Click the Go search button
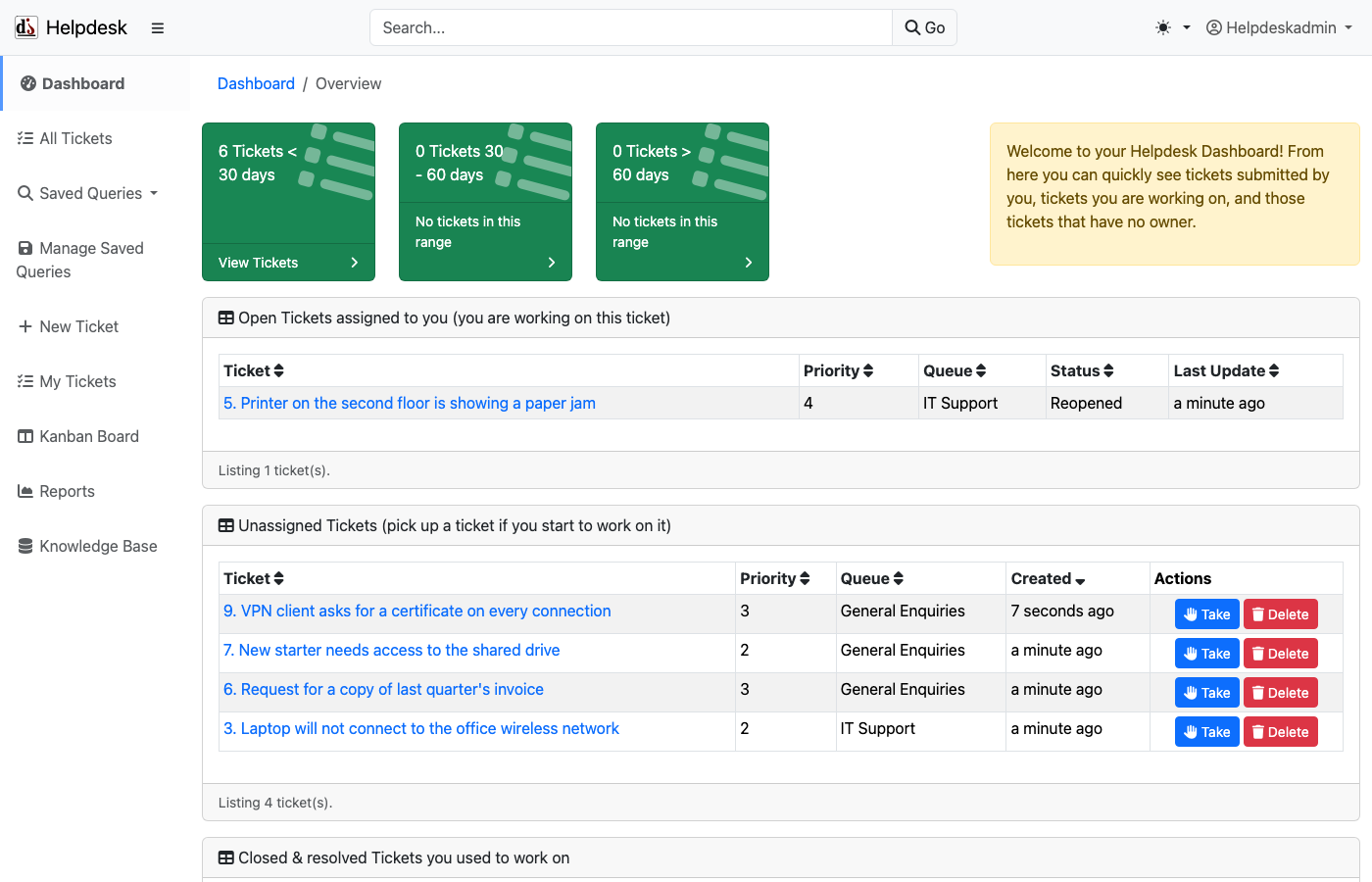The width and height of the screenshot is (1372, 882). coord(924,27)
